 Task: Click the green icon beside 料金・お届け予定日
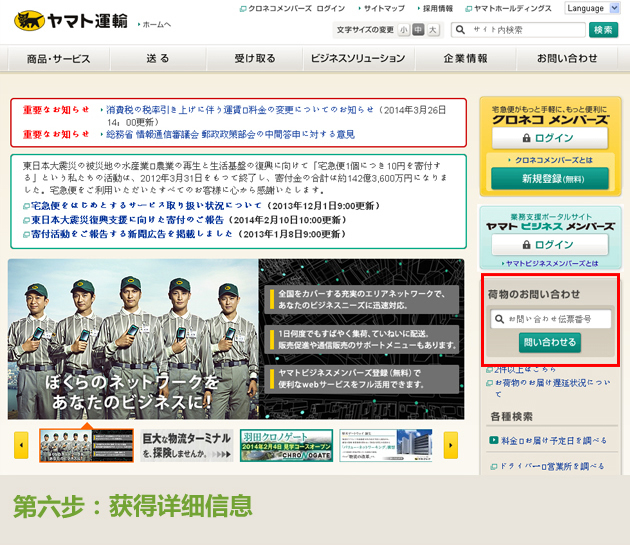494,440
